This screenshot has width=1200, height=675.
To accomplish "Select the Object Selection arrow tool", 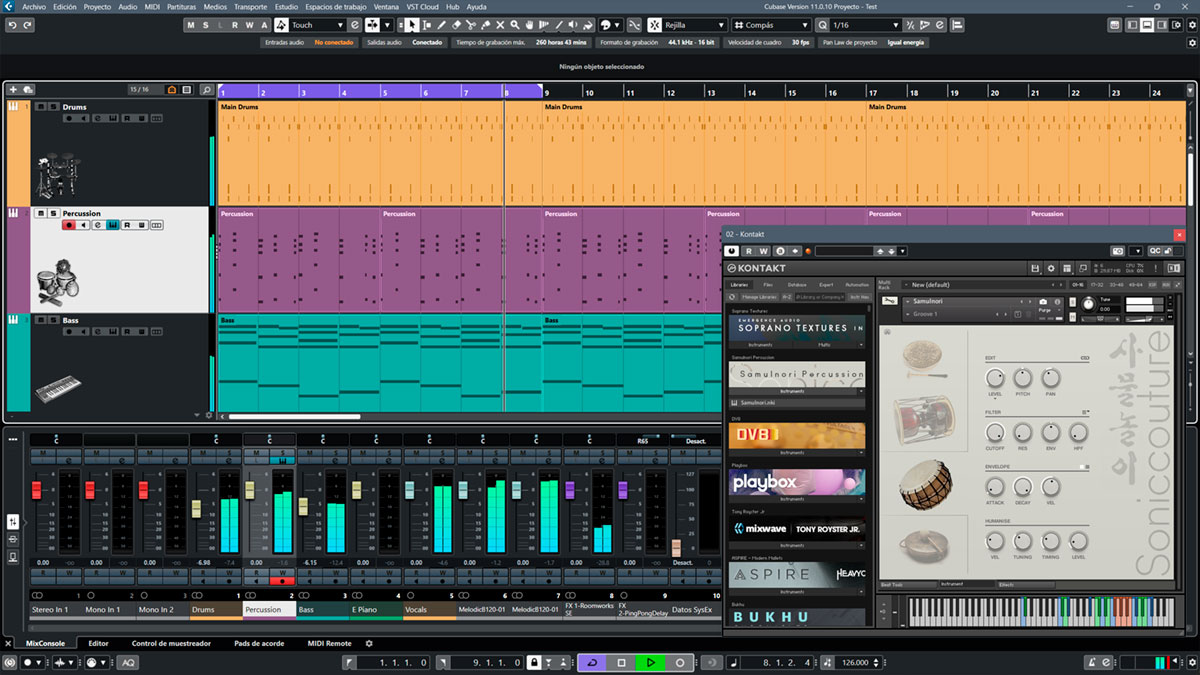I will 412,25.
